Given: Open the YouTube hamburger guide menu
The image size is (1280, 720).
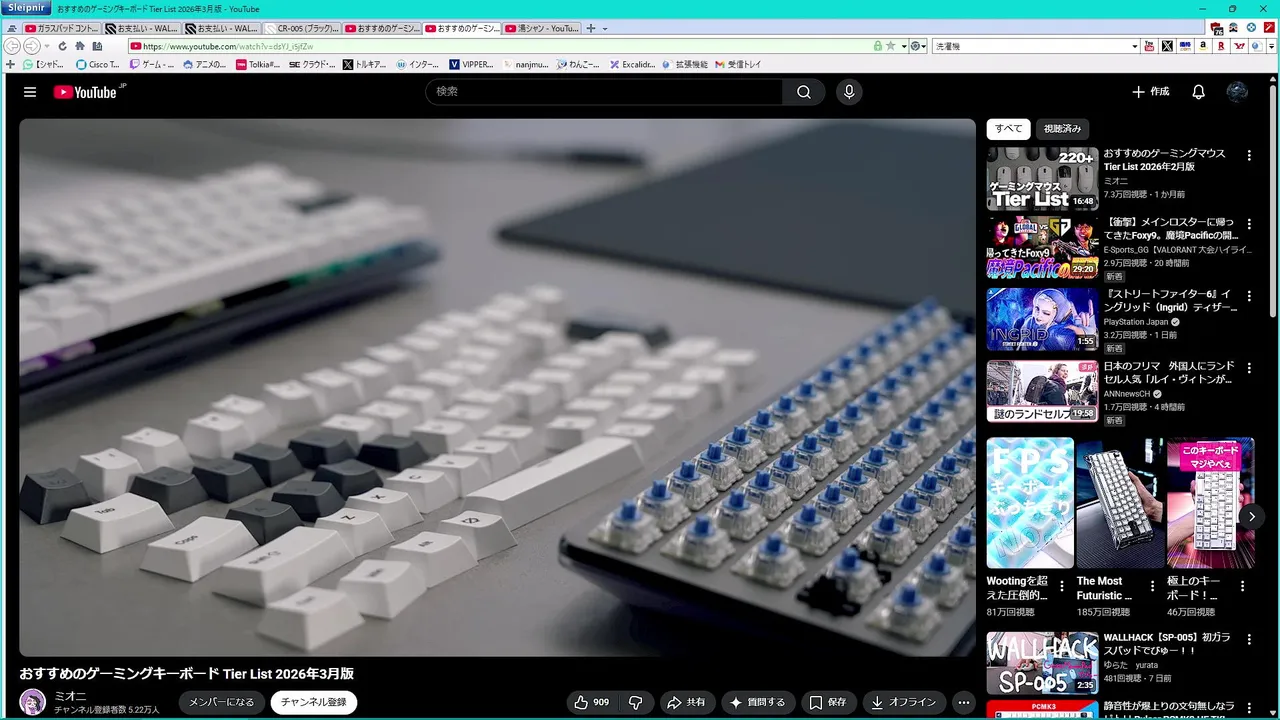Looking at the screenshot, I should tap(30, 92).
